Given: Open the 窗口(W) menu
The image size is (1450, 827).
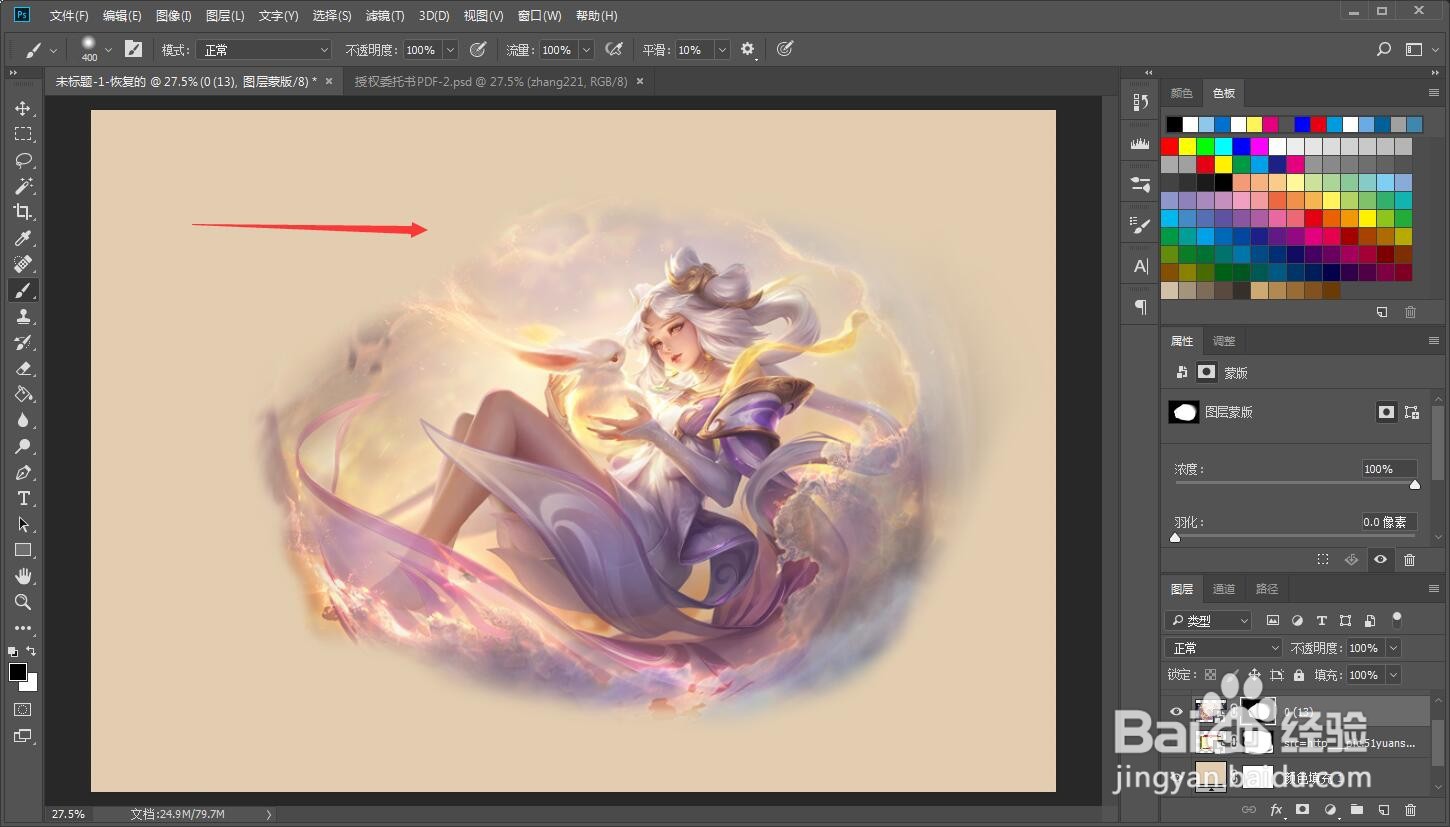Looking at the screenshot, I should click(540, 16).
